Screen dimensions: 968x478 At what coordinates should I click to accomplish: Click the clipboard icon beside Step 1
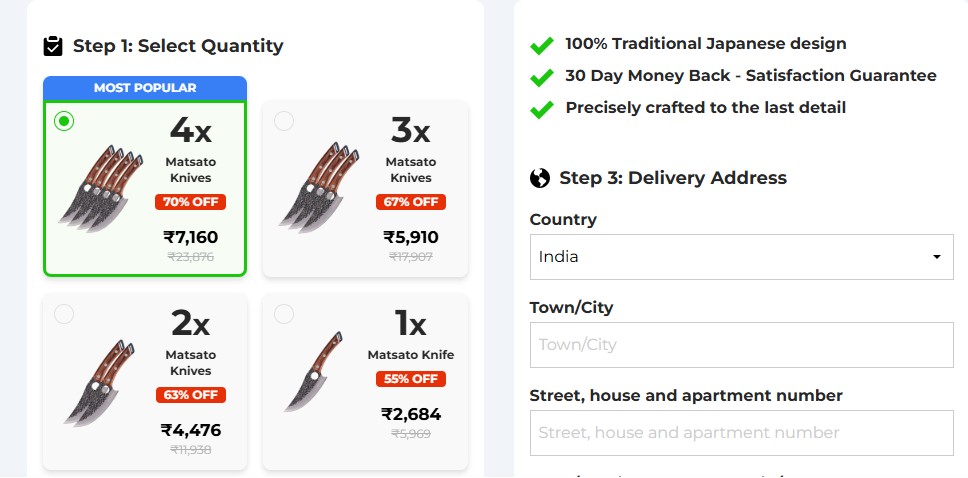tap(53, 46)
